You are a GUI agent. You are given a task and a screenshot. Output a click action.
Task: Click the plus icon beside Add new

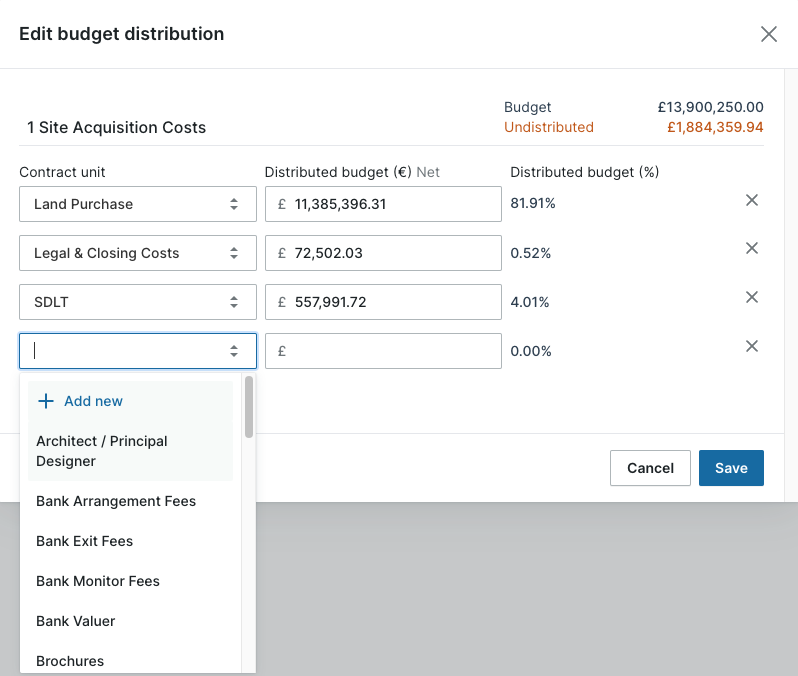click(x=45, y=401)
